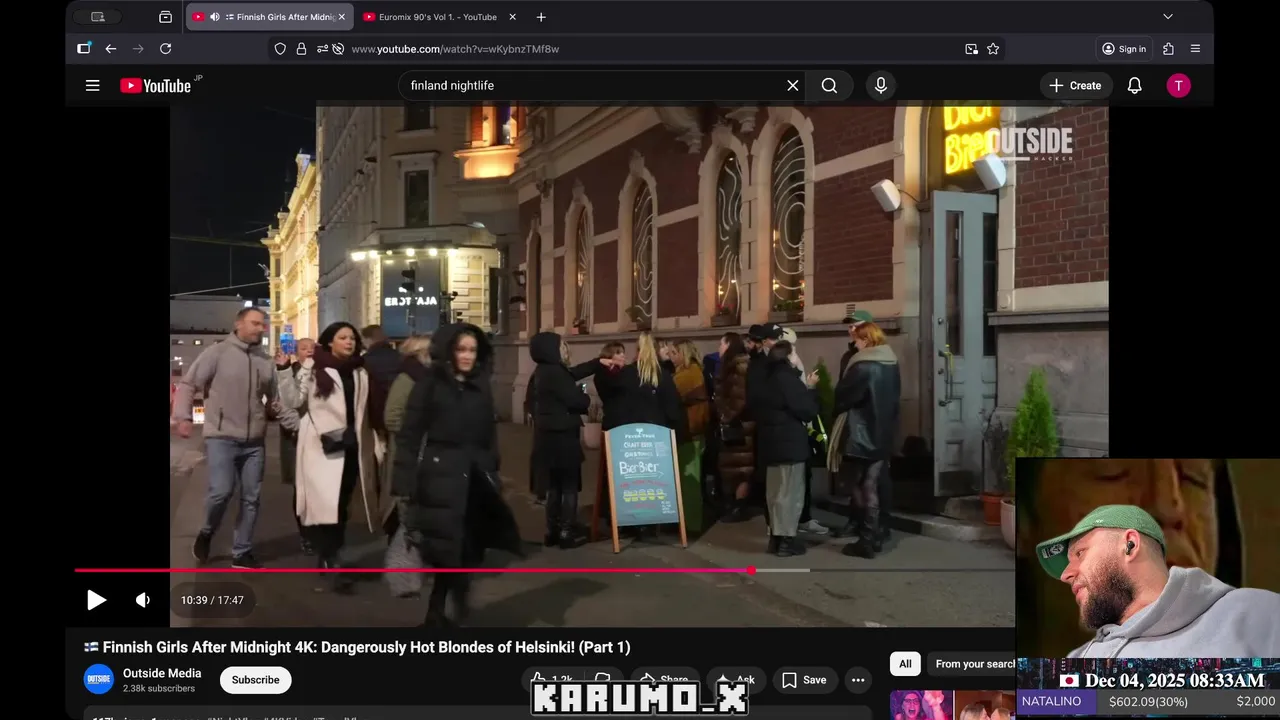This screenshot has height=720, width=1280.
Task: Focus the address bar URL
Action: pos(455,49)
